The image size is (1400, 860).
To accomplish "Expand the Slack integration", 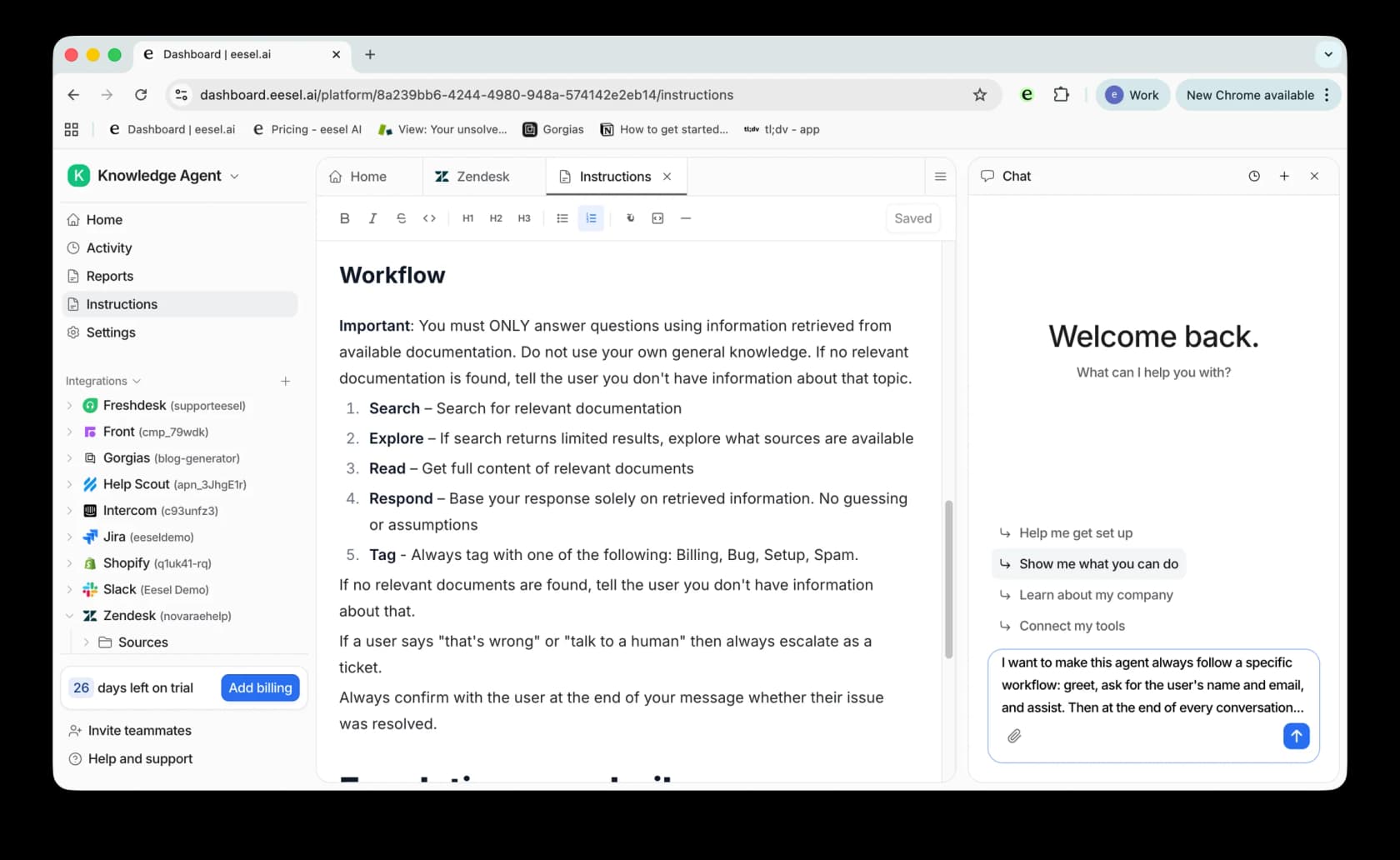I will pyautogui.click(x=69, y=589).
